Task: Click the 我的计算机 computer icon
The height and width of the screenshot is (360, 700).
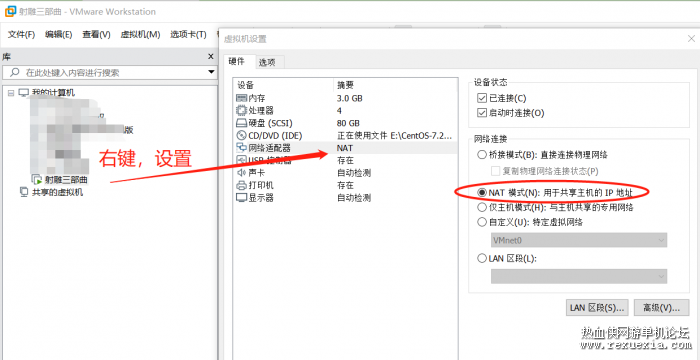Action: (23, 93)
